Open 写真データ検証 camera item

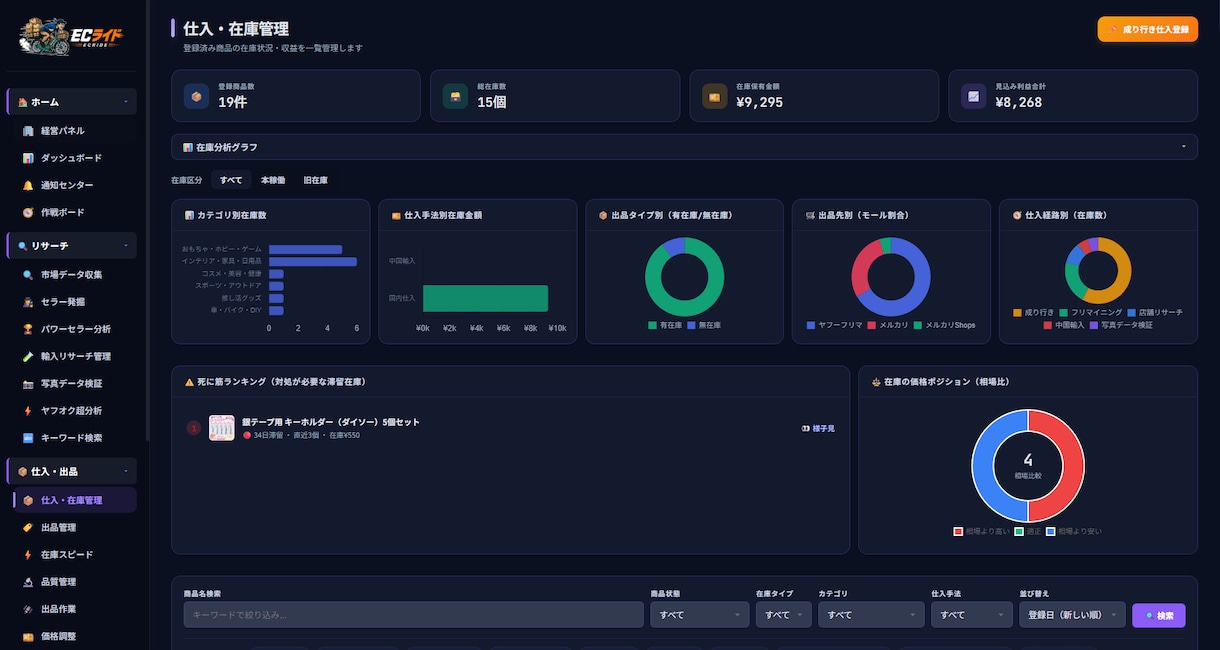click(72, 383)
